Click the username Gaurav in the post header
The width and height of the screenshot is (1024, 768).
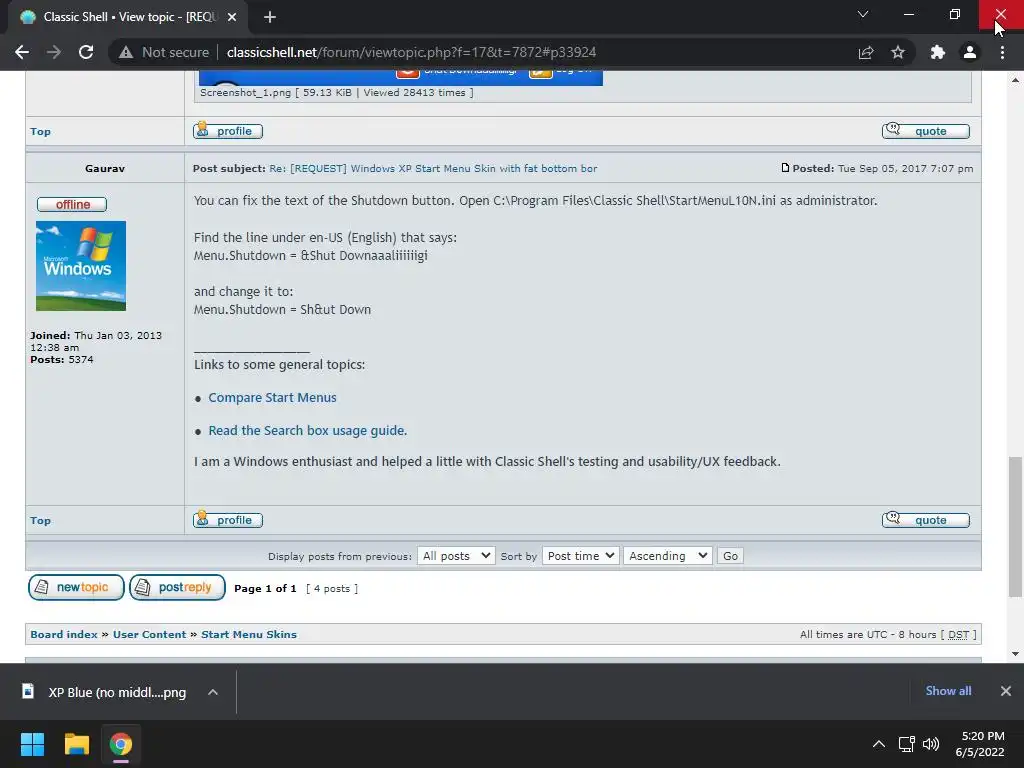pos(104,168)
